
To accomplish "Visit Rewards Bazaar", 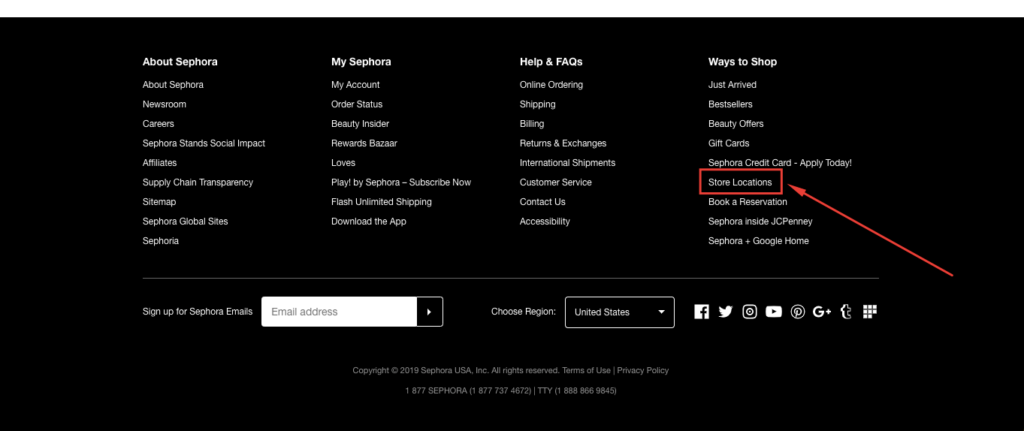I will click(364, 144).
